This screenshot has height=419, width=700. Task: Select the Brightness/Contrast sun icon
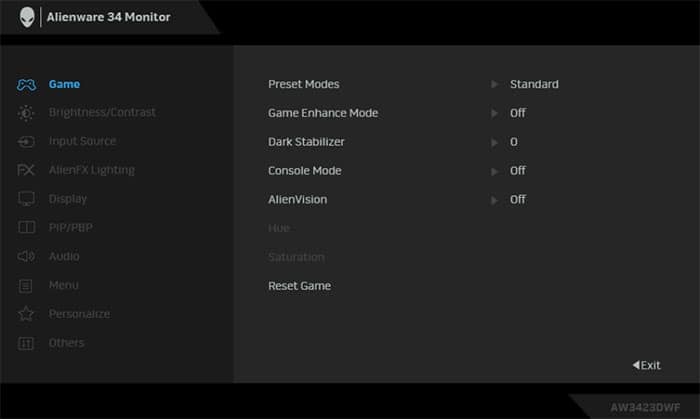click(27, 113)
